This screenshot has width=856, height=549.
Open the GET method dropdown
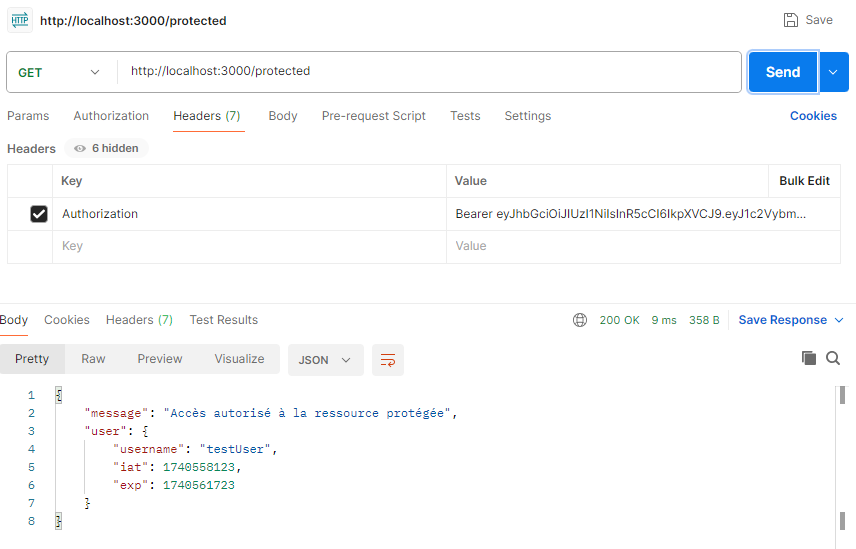[x=60, y=72]
